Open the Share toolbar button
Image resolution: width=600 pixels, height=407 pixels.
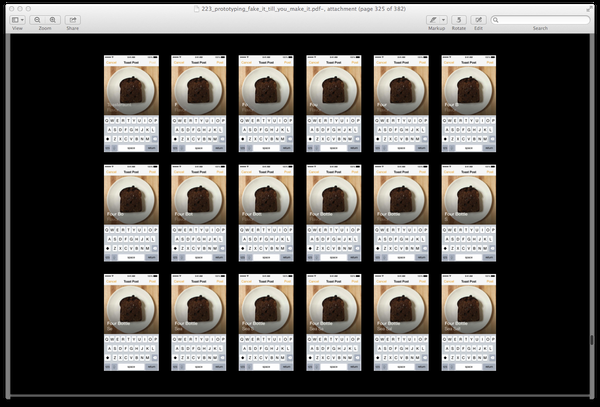(x=73, y=20)
